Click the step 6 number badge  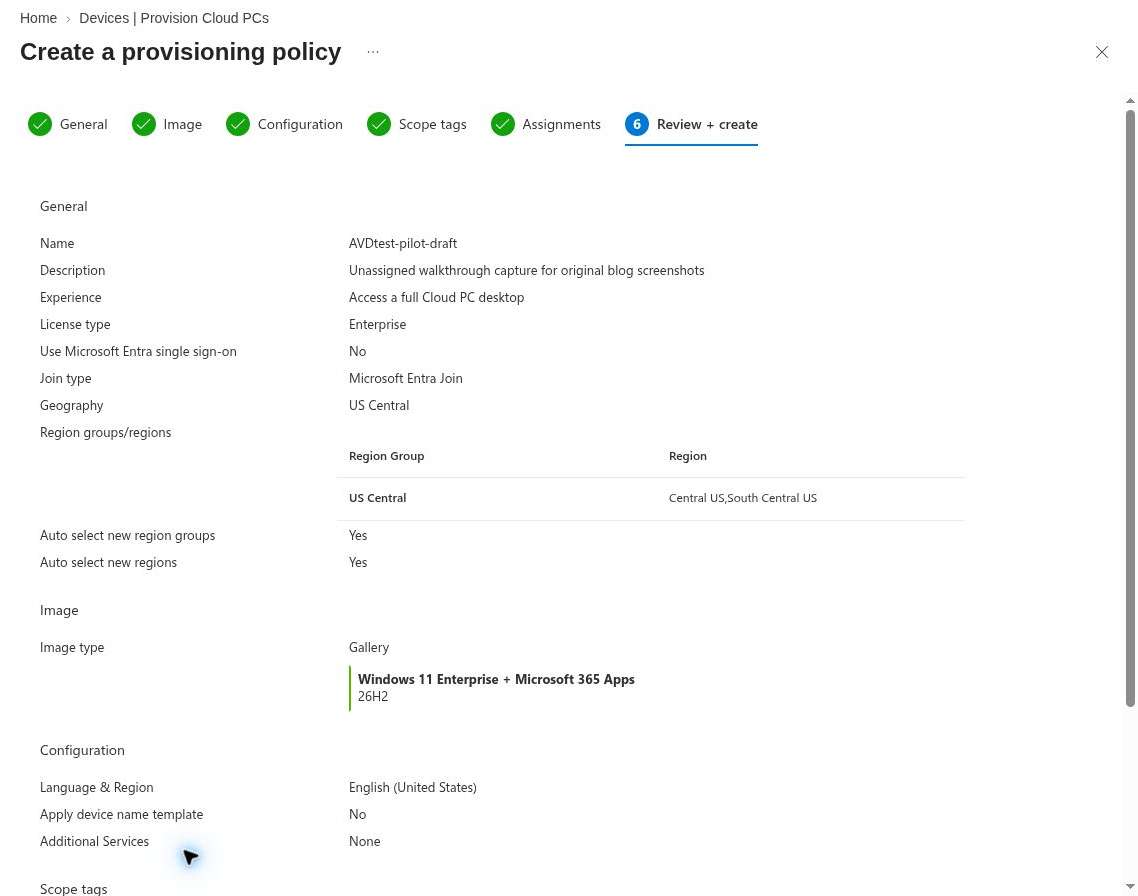click(x=636, y=125)
